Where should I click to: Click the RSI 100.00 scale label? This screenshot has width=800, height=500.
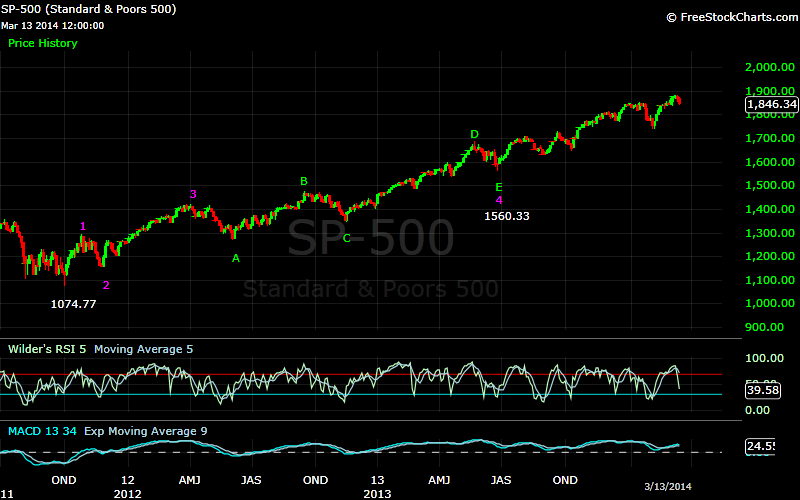[764, 358]
